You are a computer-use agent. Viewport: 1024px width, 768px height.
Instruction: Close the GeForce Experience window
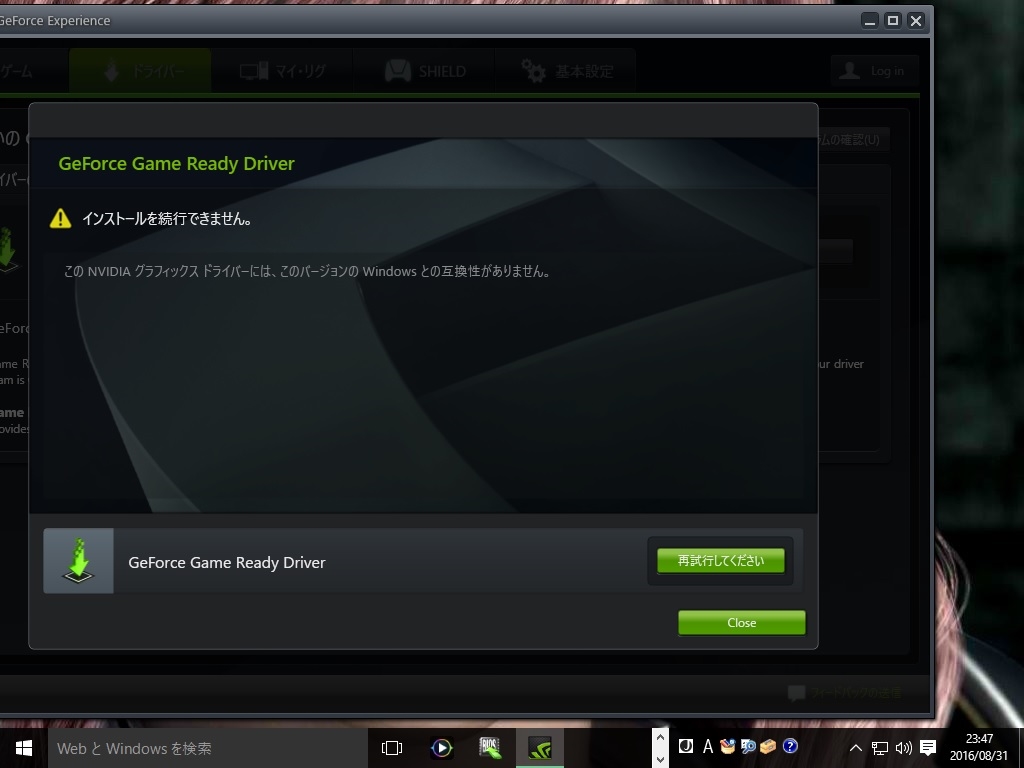click(916, 21)
